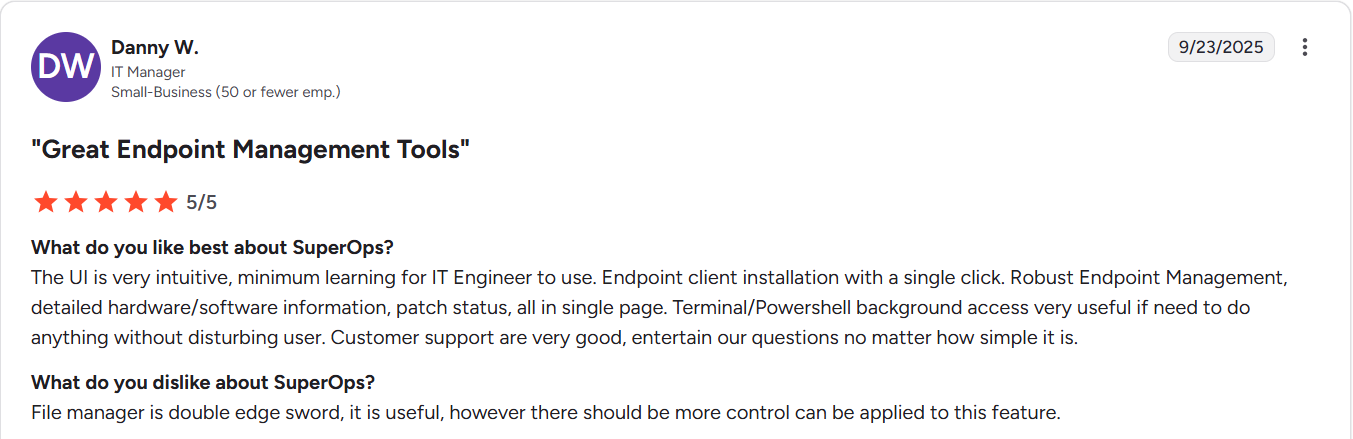Click "What do you dislike" heading
The height and width of the screenshot is (439, 1353).
[x=203, y=382]
